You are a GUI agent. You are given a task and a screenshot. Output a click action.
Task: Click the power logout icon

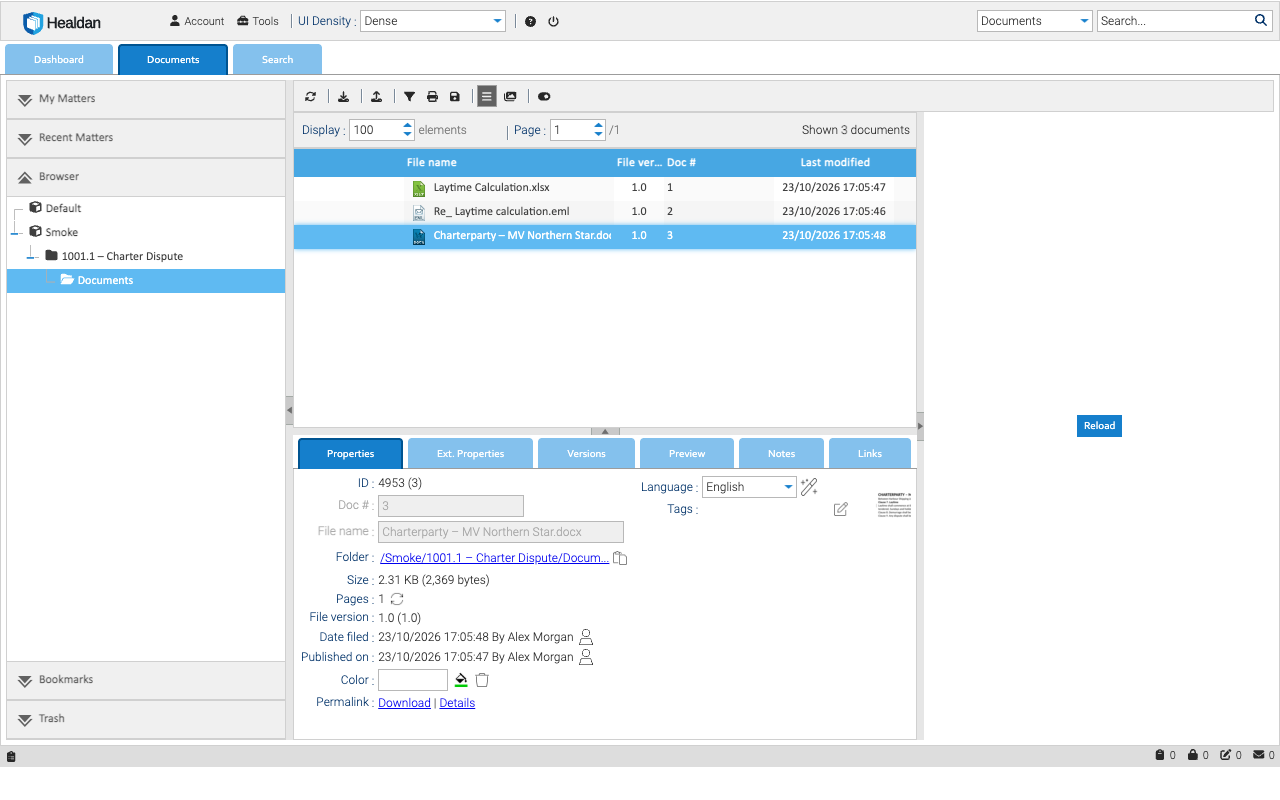click(x=553, y=21)
